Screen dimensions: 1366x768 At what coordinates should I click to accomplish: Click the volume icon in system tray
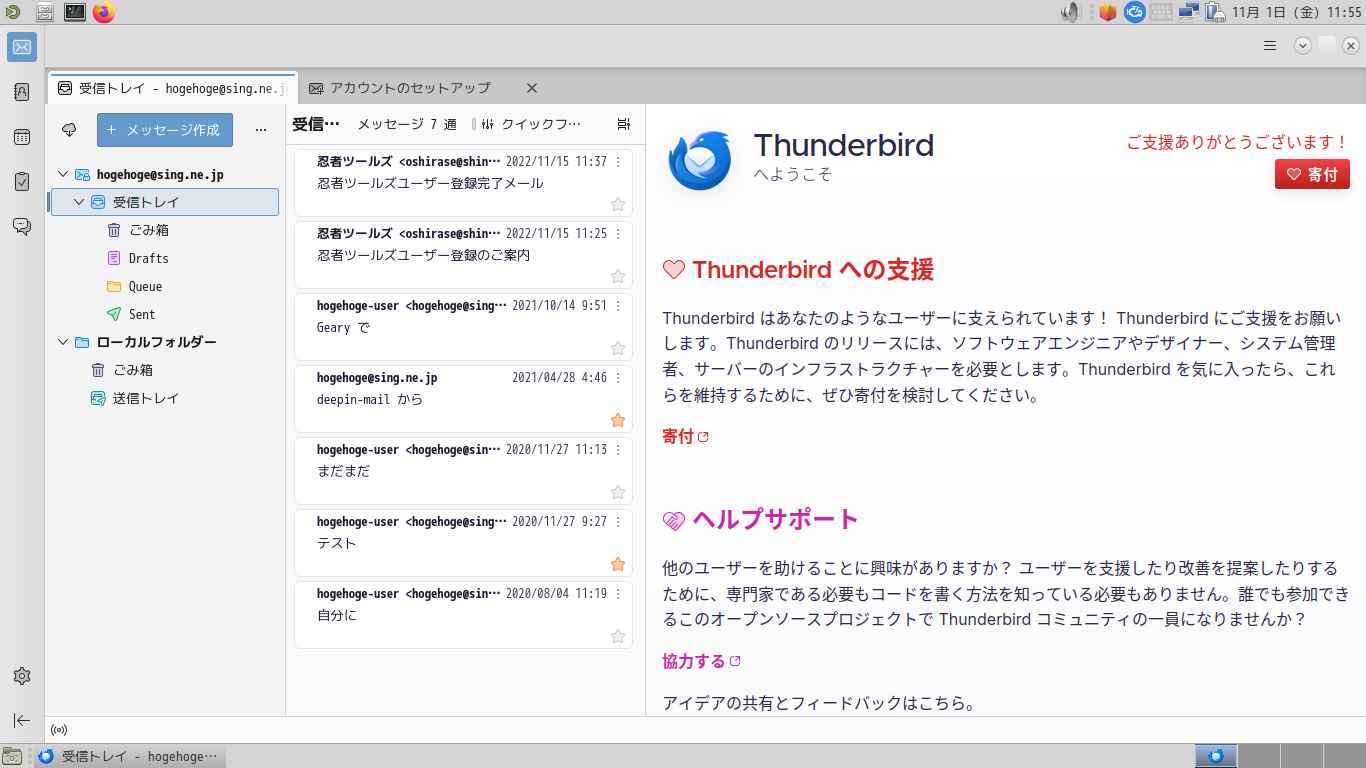[1071, 12]
